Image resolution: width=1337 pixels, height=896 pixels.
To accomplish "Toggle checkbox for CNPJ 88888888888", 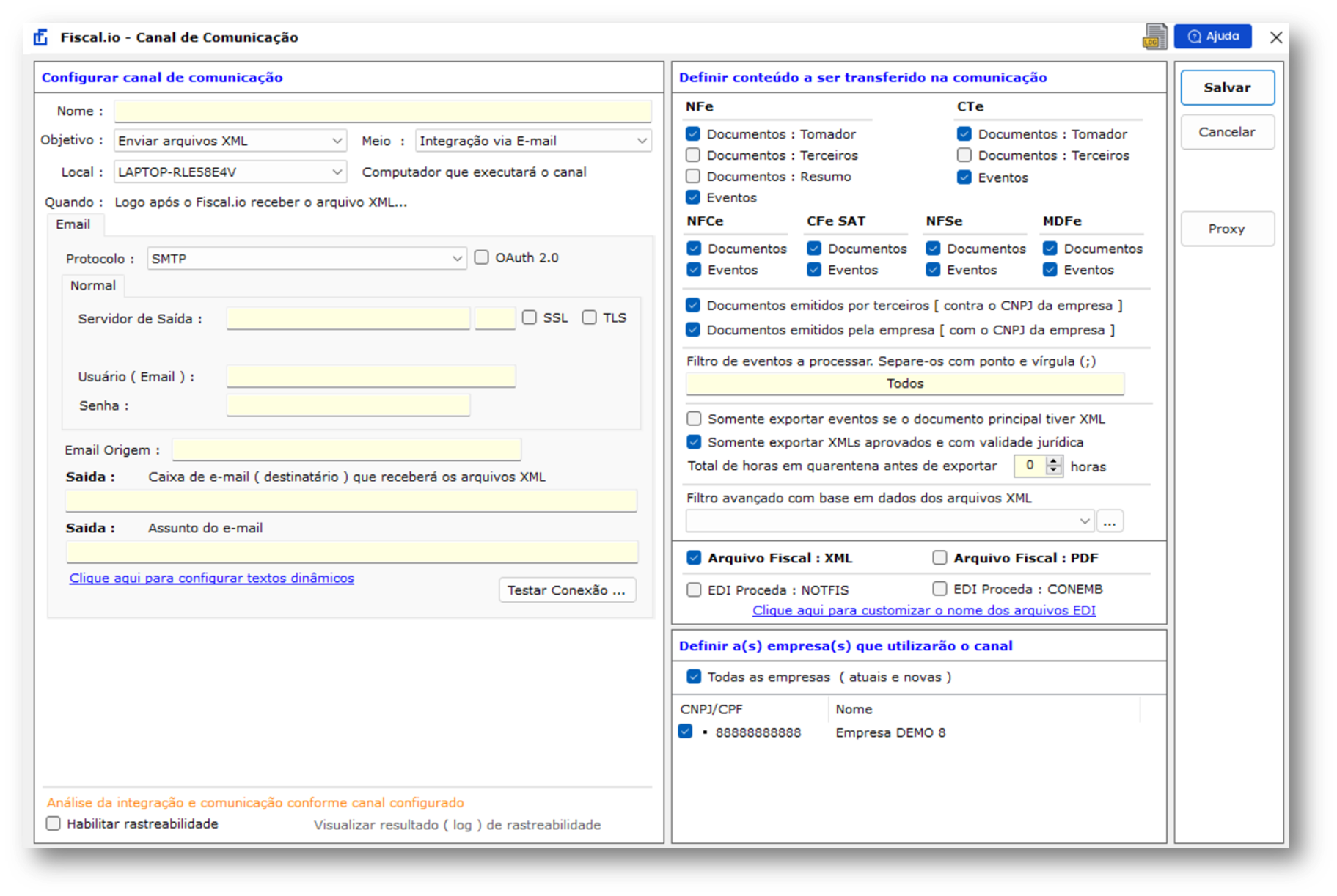I will [x=686, y=732].
